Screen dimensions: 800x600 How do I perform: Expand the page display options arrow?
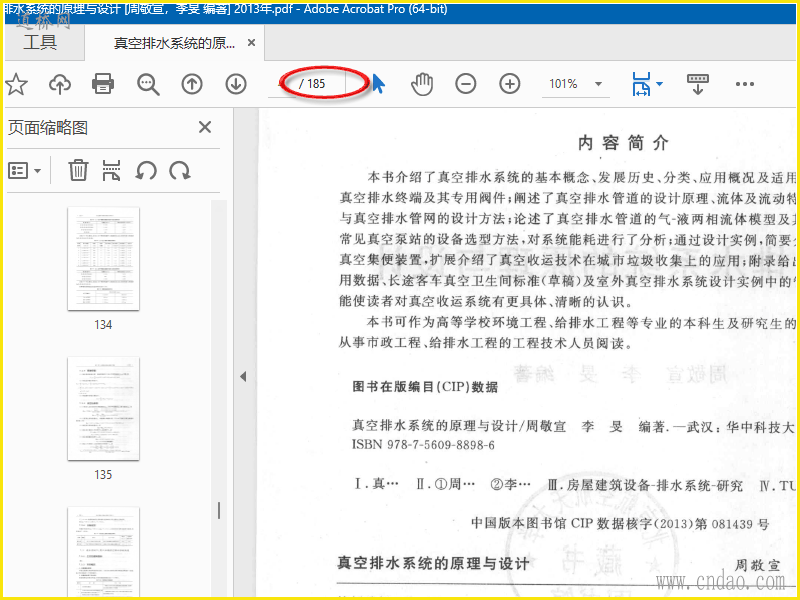click(x=660, y=84)
